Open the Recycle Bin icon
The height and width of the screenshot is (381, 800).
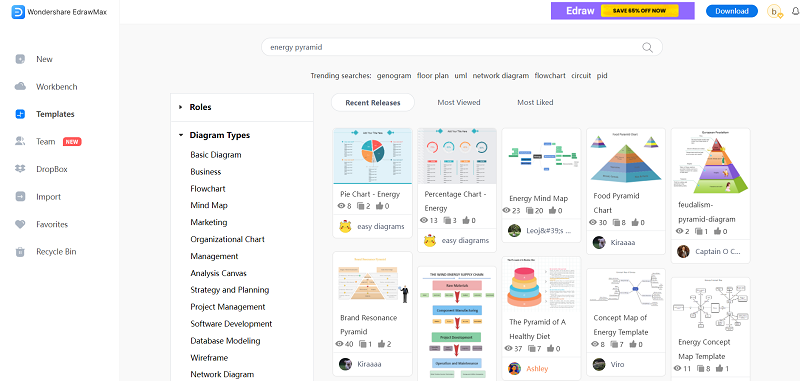coord(20,252)
